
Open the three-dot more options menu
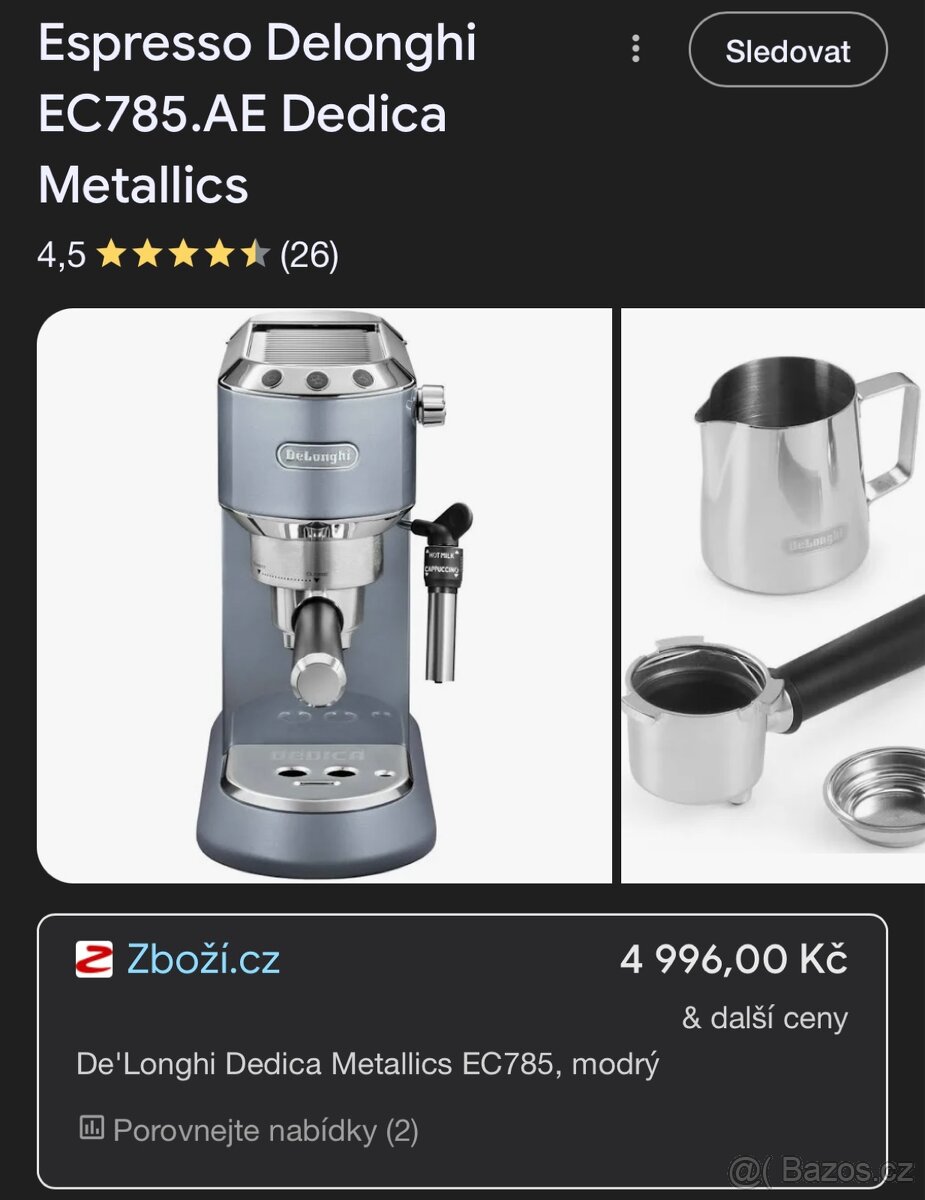point(635,49)
